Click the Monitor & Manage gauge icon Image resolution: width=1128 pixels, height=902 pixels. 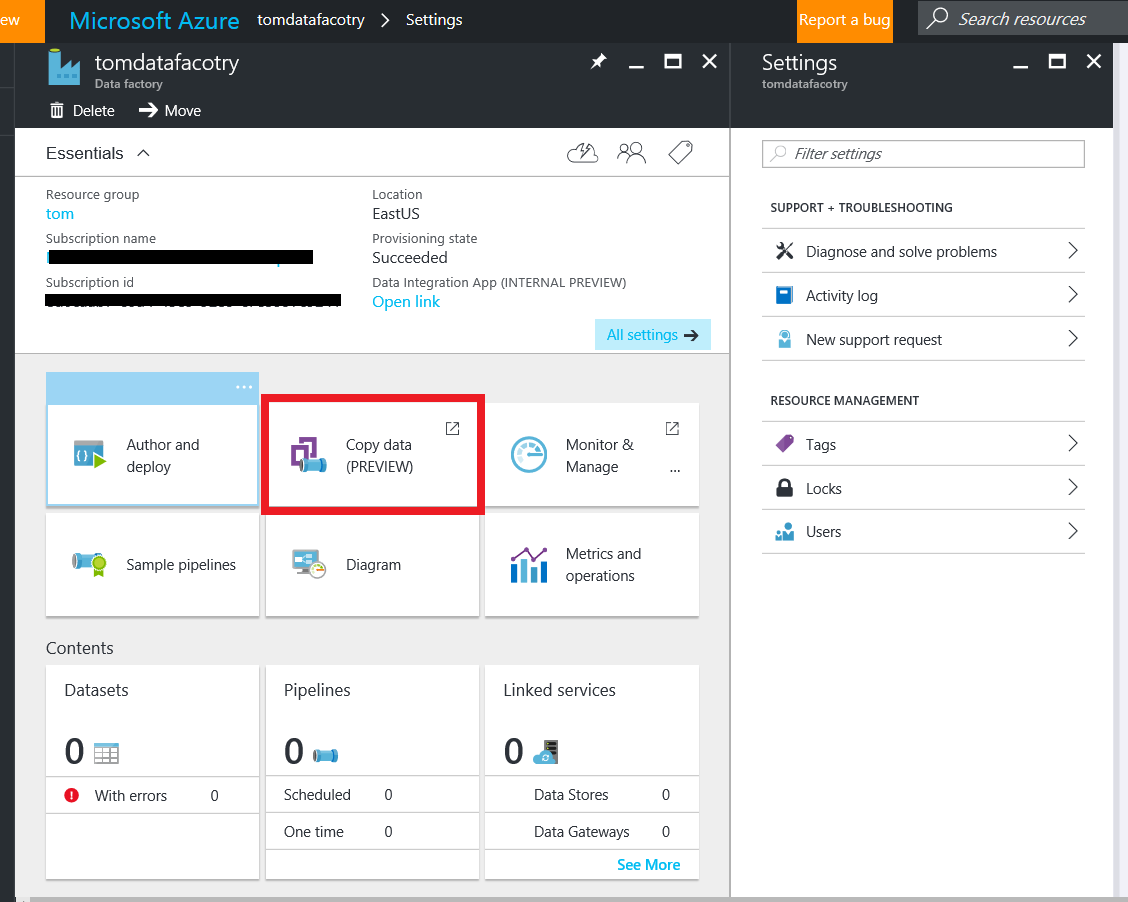pyautogui.click(x=529, y=455)
